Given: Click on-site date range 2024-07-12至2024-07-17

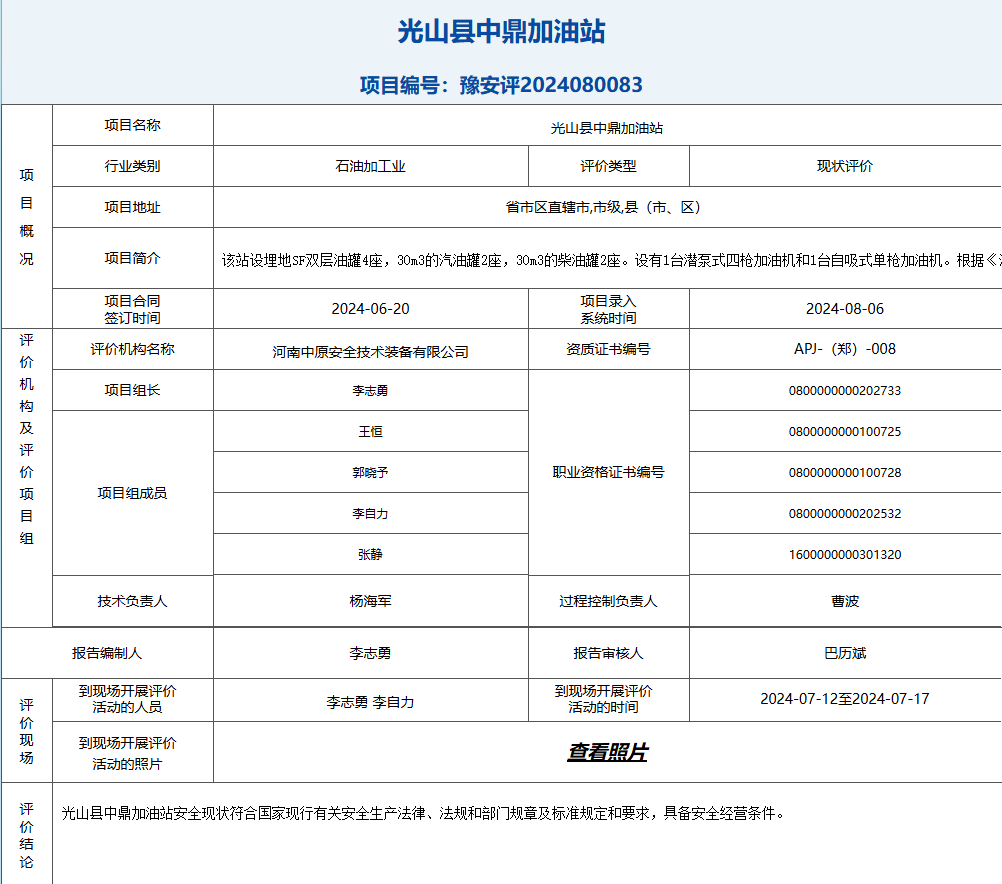Looking at the screenshot, I should pos(845,699).
